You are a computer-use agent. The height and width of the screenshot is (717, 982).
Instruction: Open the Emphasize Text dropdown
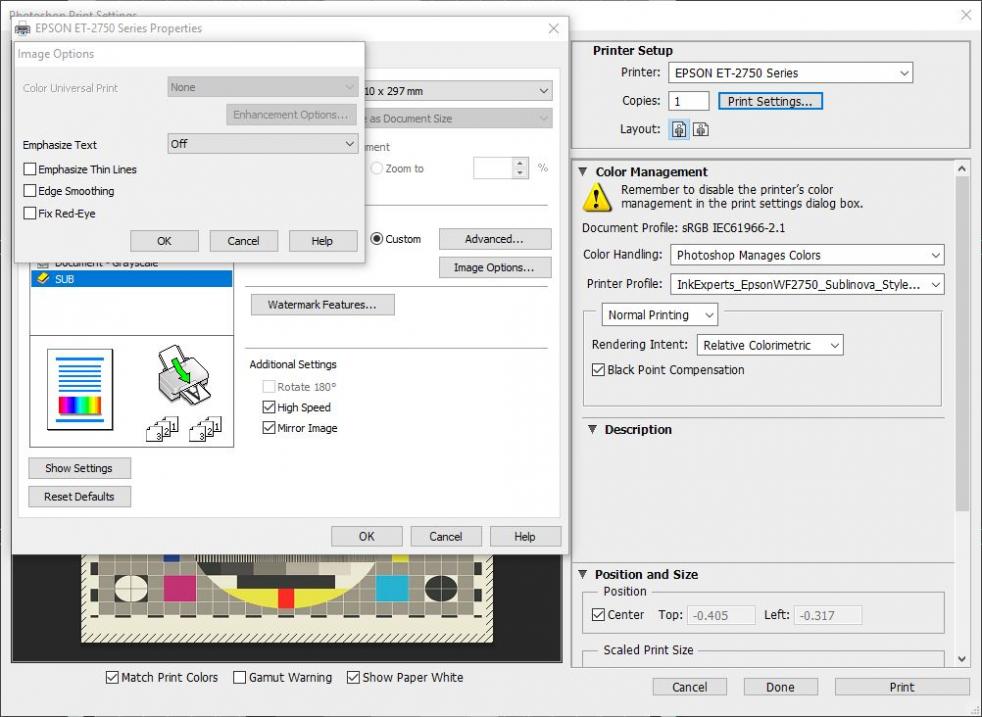click(x=263, y=143)
